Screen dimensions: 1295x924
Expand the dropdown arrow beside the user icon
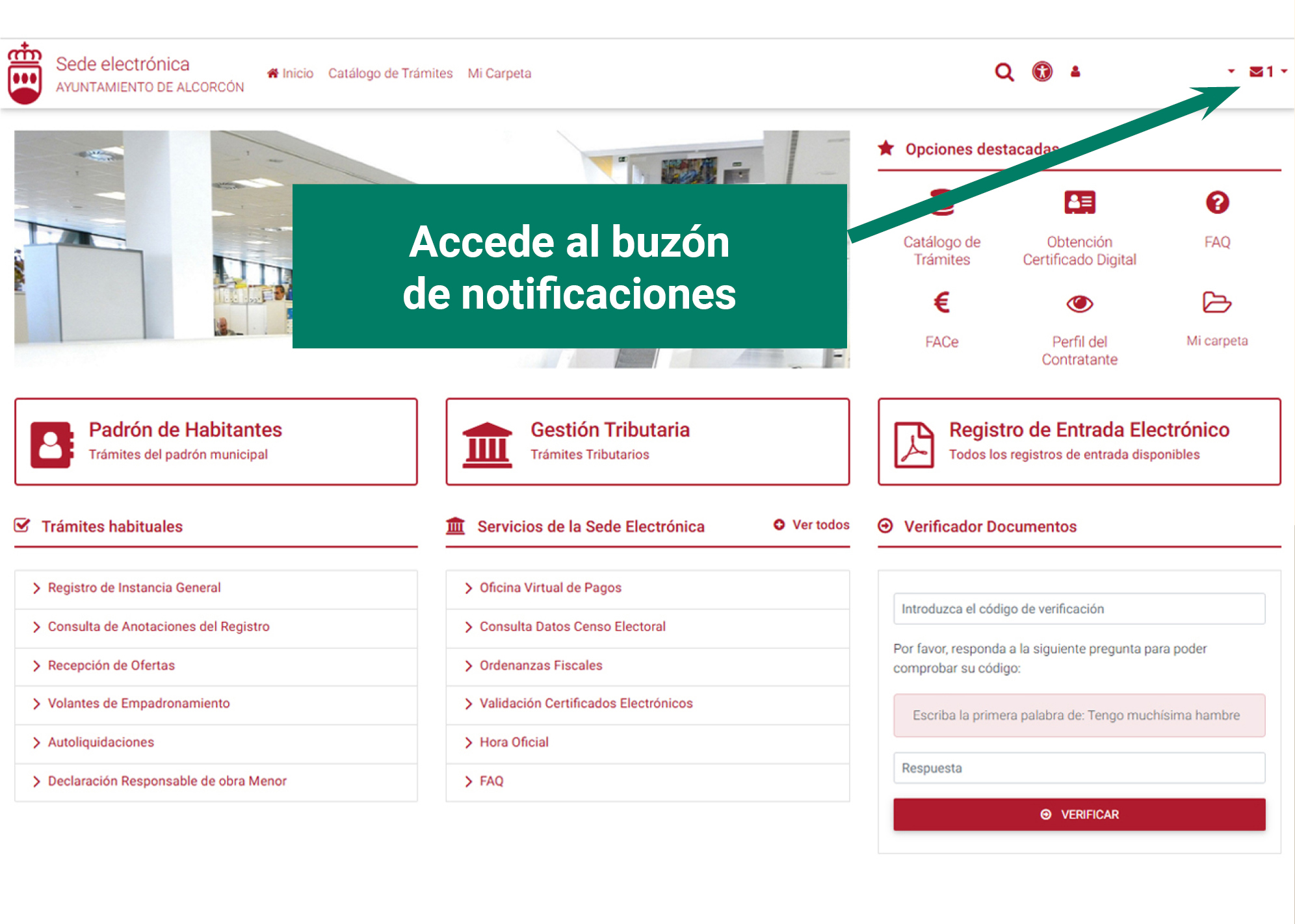pyautogui.click(x=1231, y=71)
